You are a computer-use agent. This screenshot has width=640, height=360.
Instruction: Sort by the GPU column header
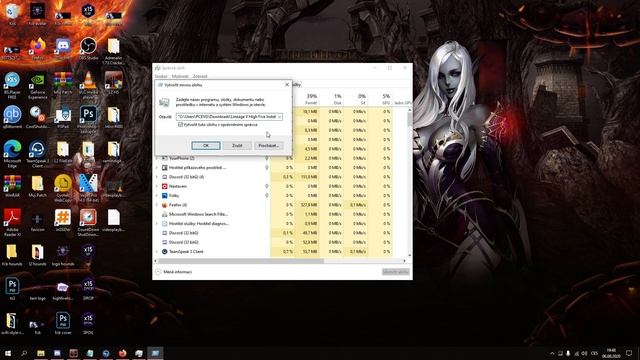[x=380, y=99]
